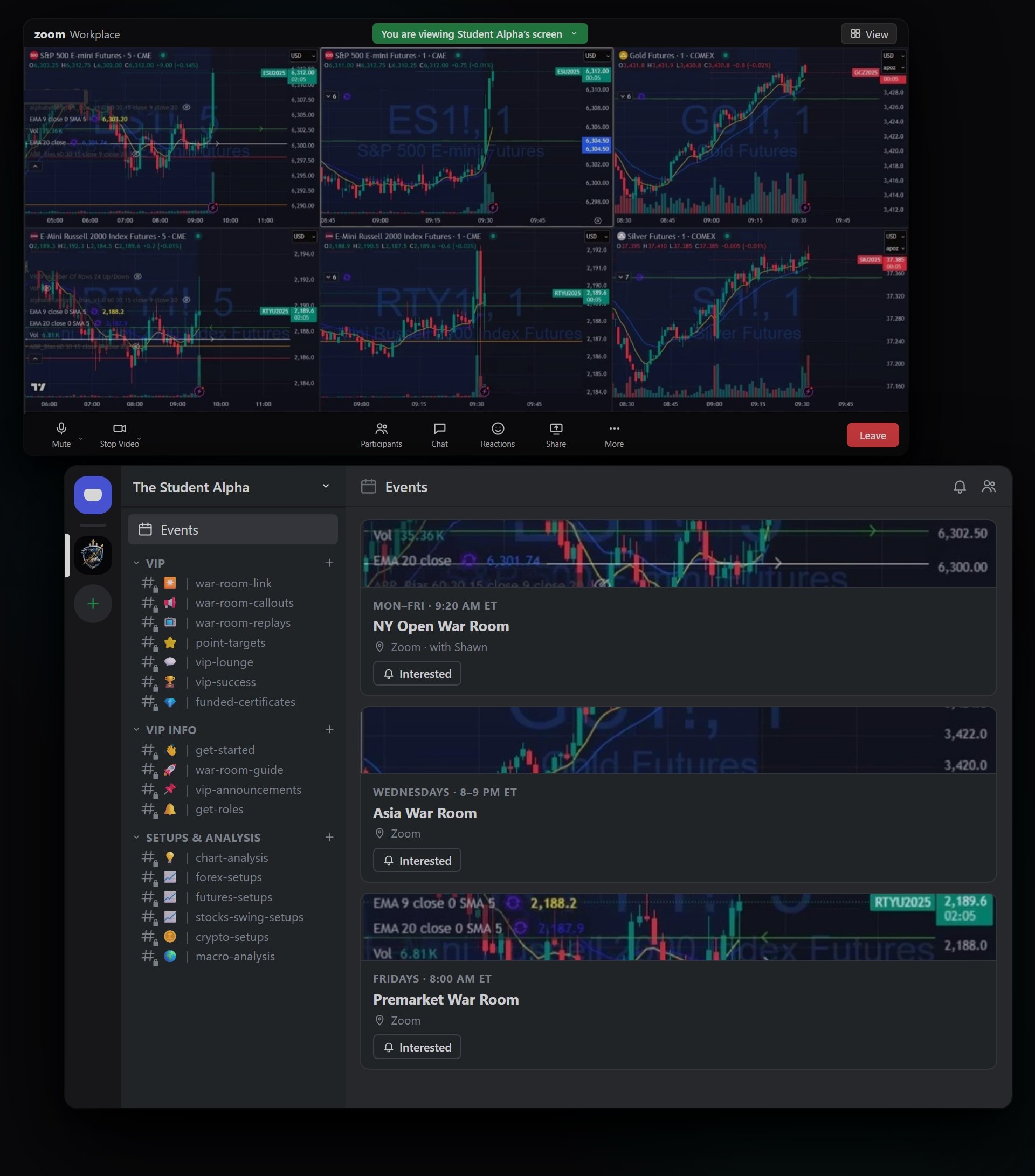Open More options in Zoom
This screenshot has height=1176, width=1035.
(x=614, y=435)
